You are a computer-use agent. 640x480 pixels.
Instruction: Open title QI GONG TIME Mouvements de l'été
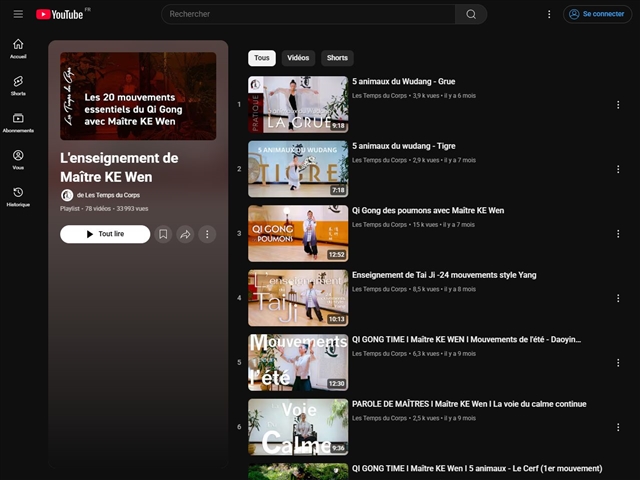pyautogui.click(x=466, y=340)
